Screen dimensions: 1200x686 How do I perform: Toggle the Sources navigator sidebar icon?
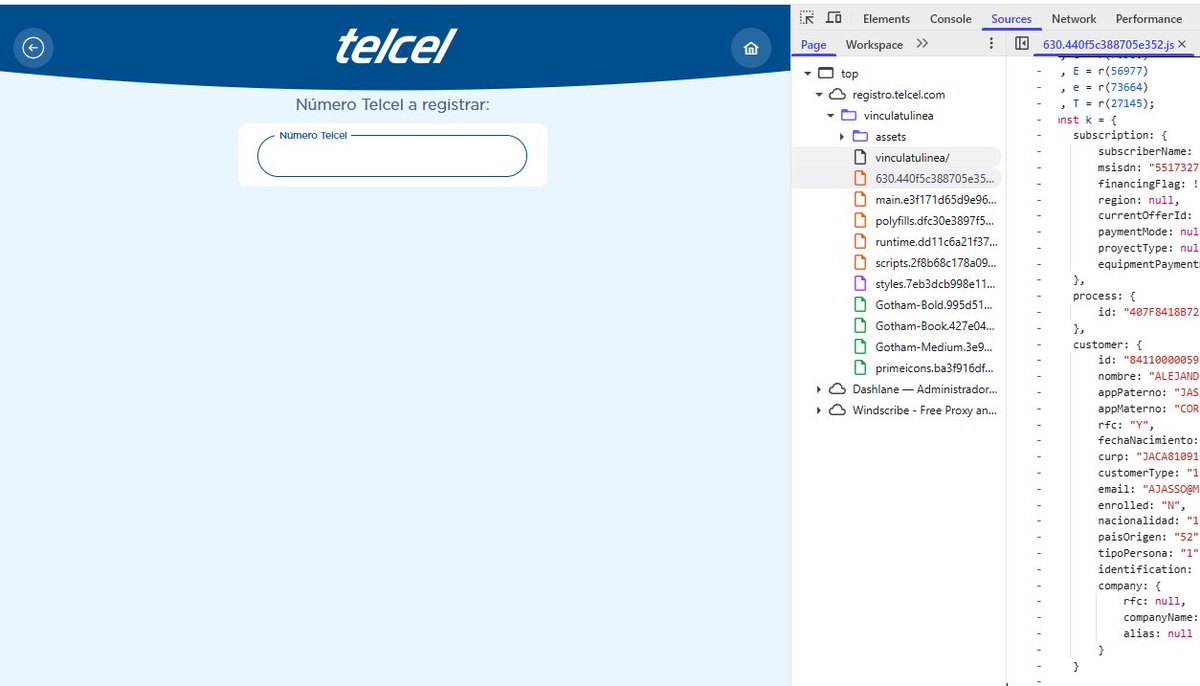pyautogui.click(x=1021, y=44)
